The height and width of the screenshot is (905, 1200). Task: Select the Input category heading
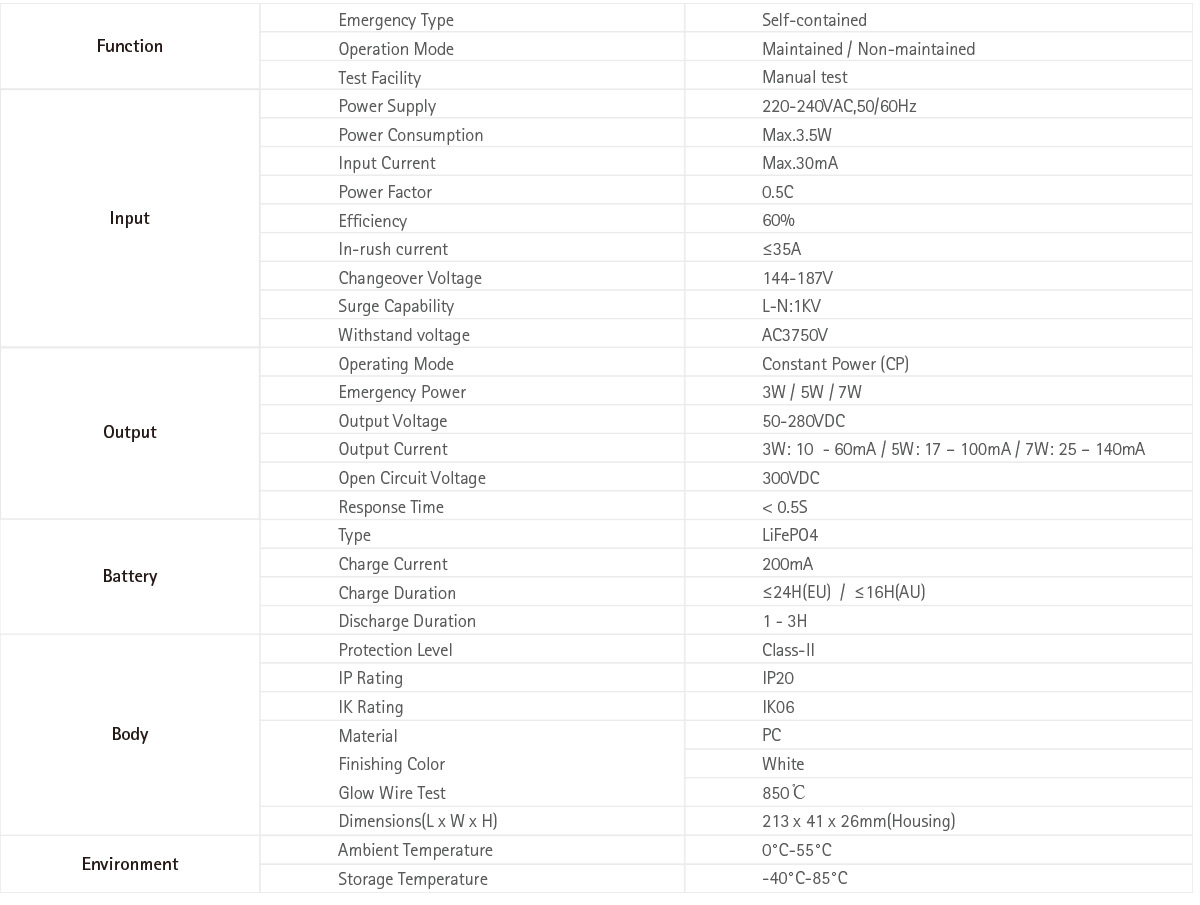click(130, 218)
